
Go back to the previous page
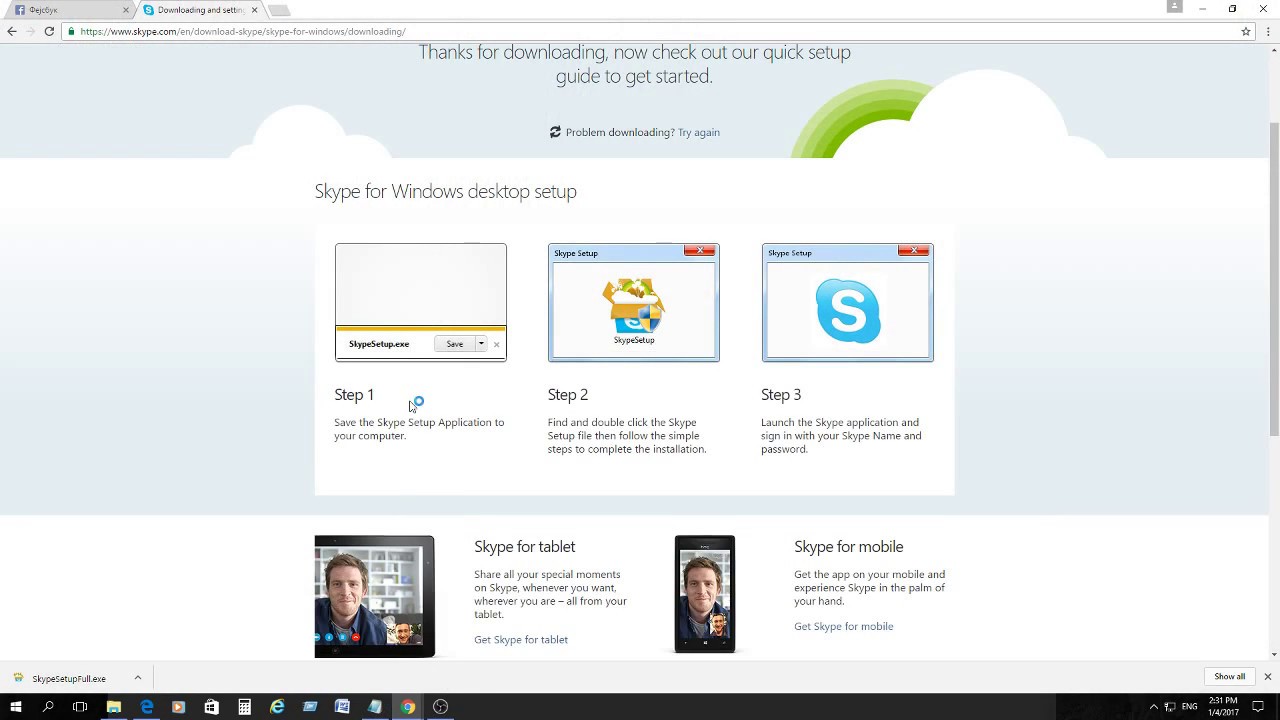[12, 31]
